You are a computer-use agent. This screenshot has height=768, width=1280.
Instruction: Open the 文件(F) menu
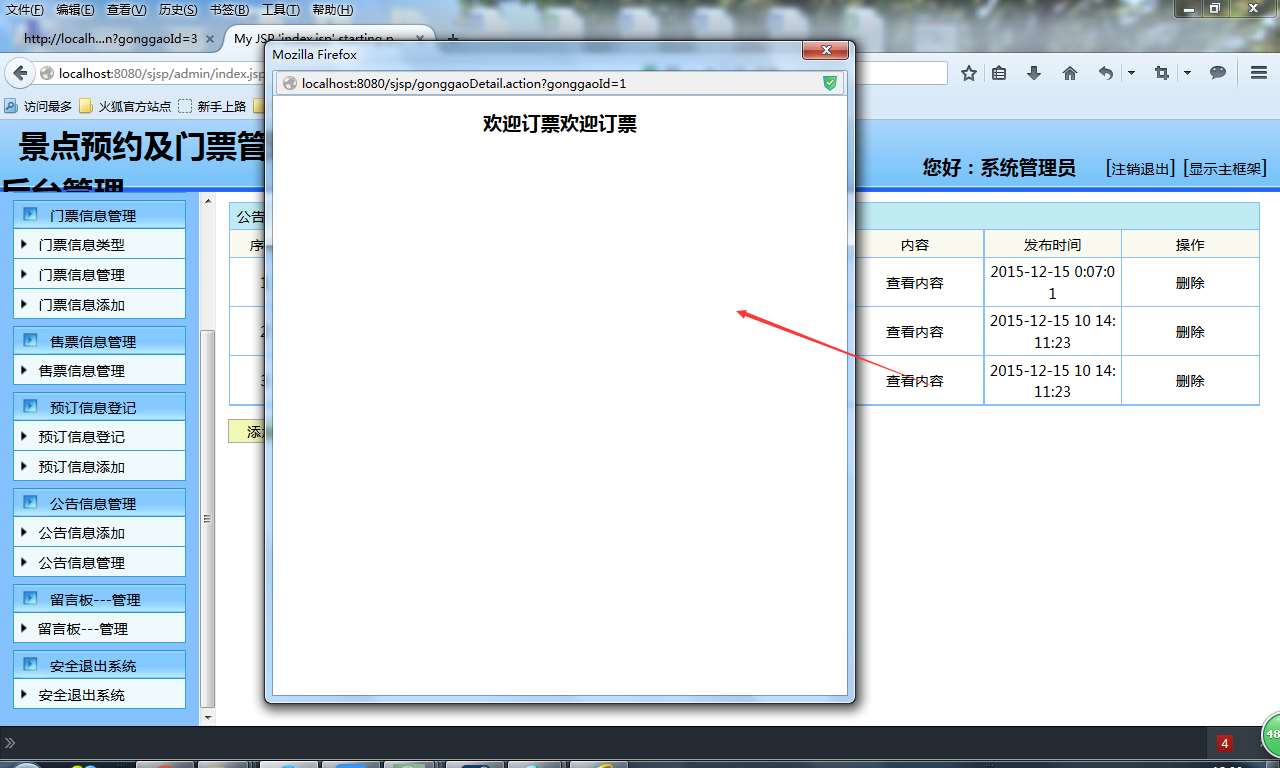(25, 10)
